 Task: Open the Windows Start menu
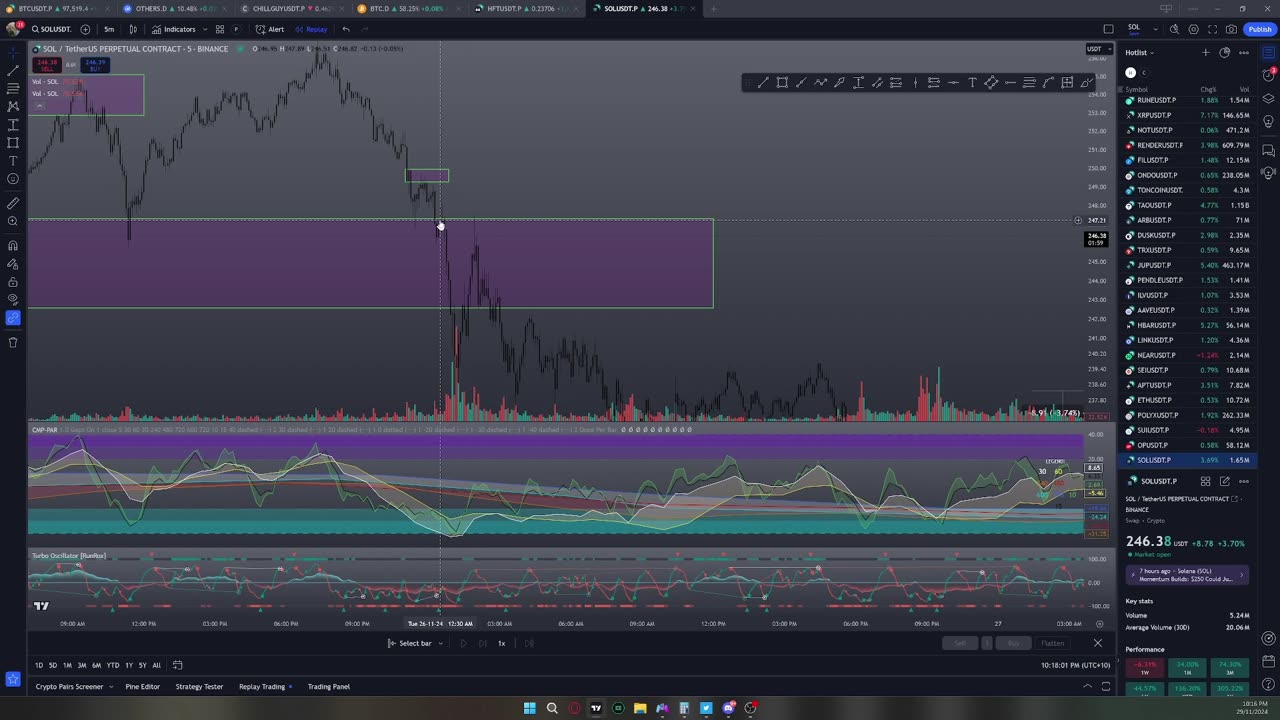point(530,709)
